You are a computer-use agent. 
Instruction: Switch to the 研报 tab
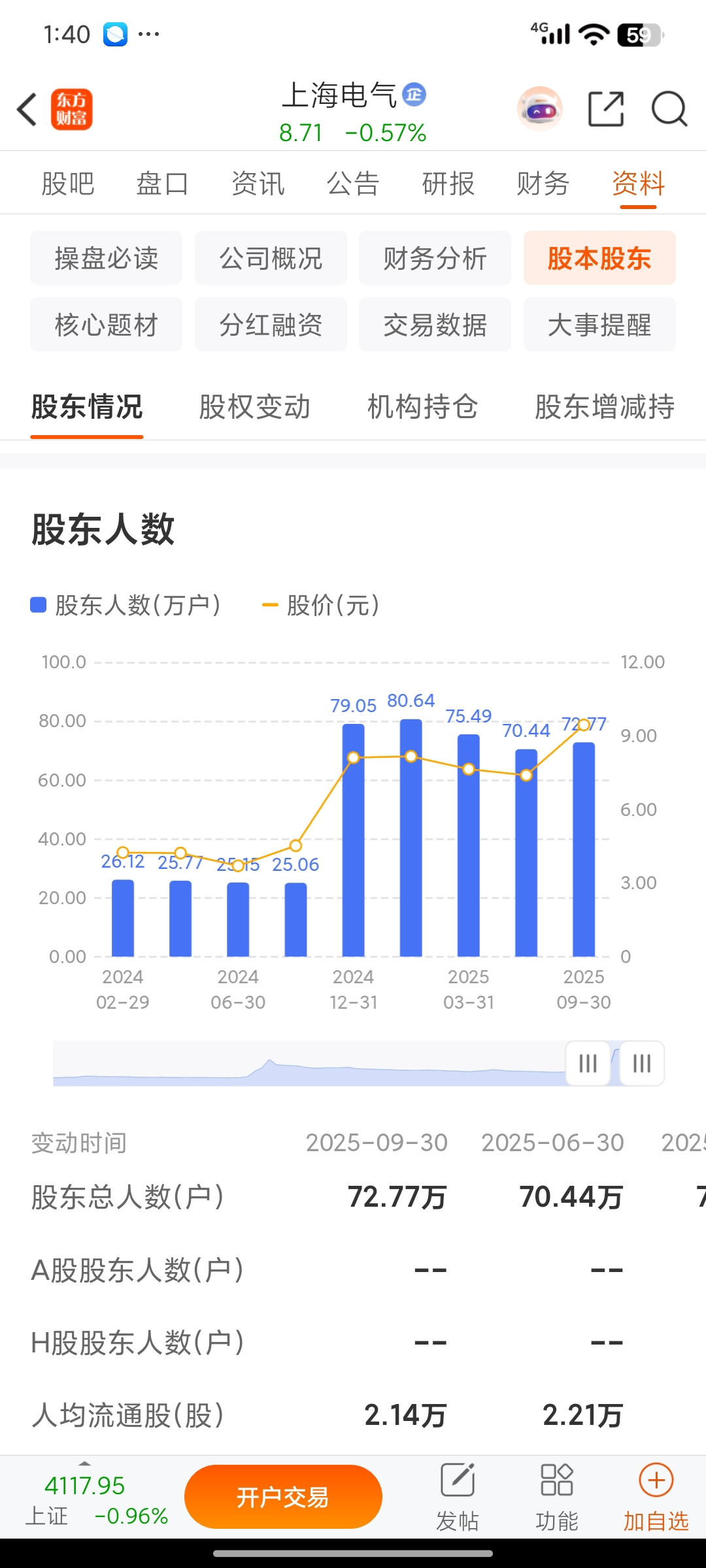tap(448, 184)
